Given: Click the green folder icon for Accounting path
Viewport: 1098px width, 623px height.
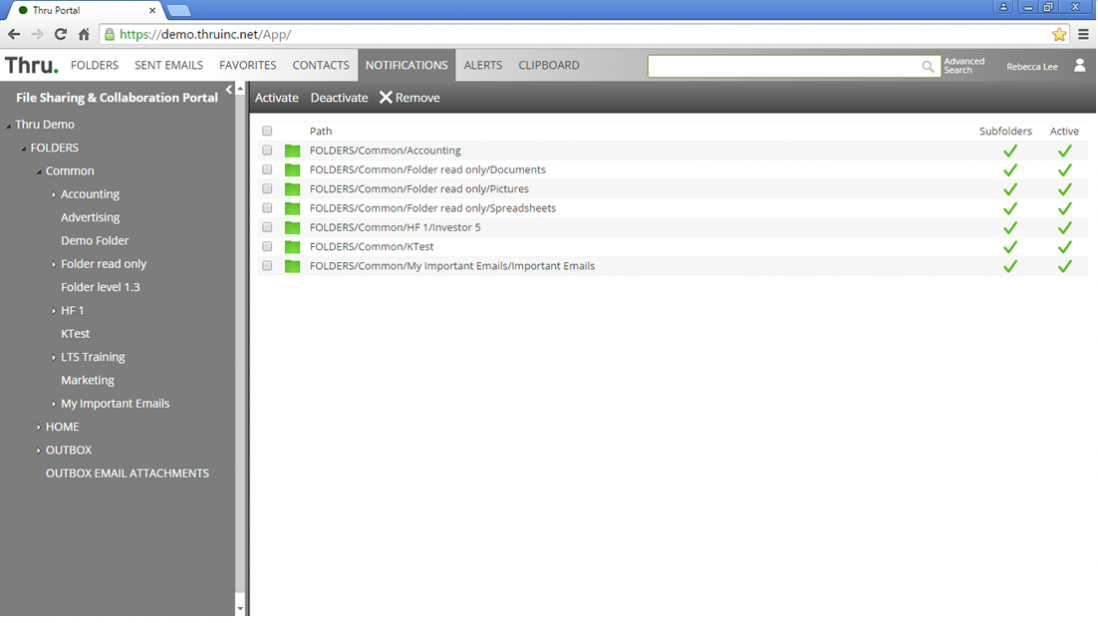Looking at the screenshot, I should (292, 151).
